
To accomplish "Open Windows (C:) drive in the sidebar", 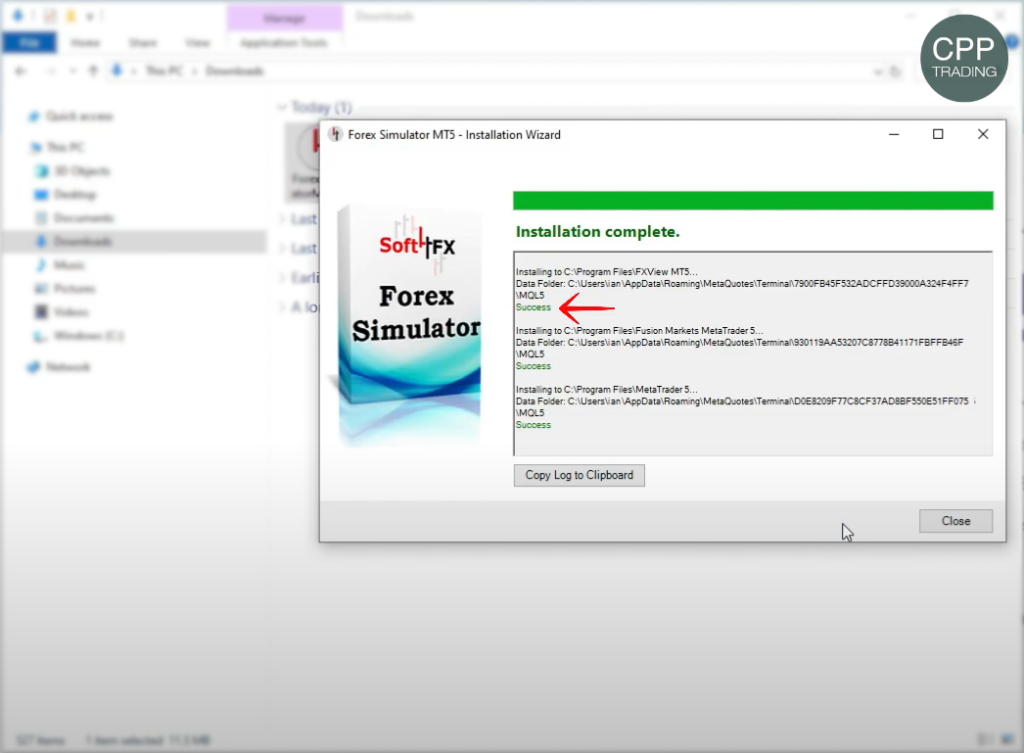I will click(x=89, y=336).
